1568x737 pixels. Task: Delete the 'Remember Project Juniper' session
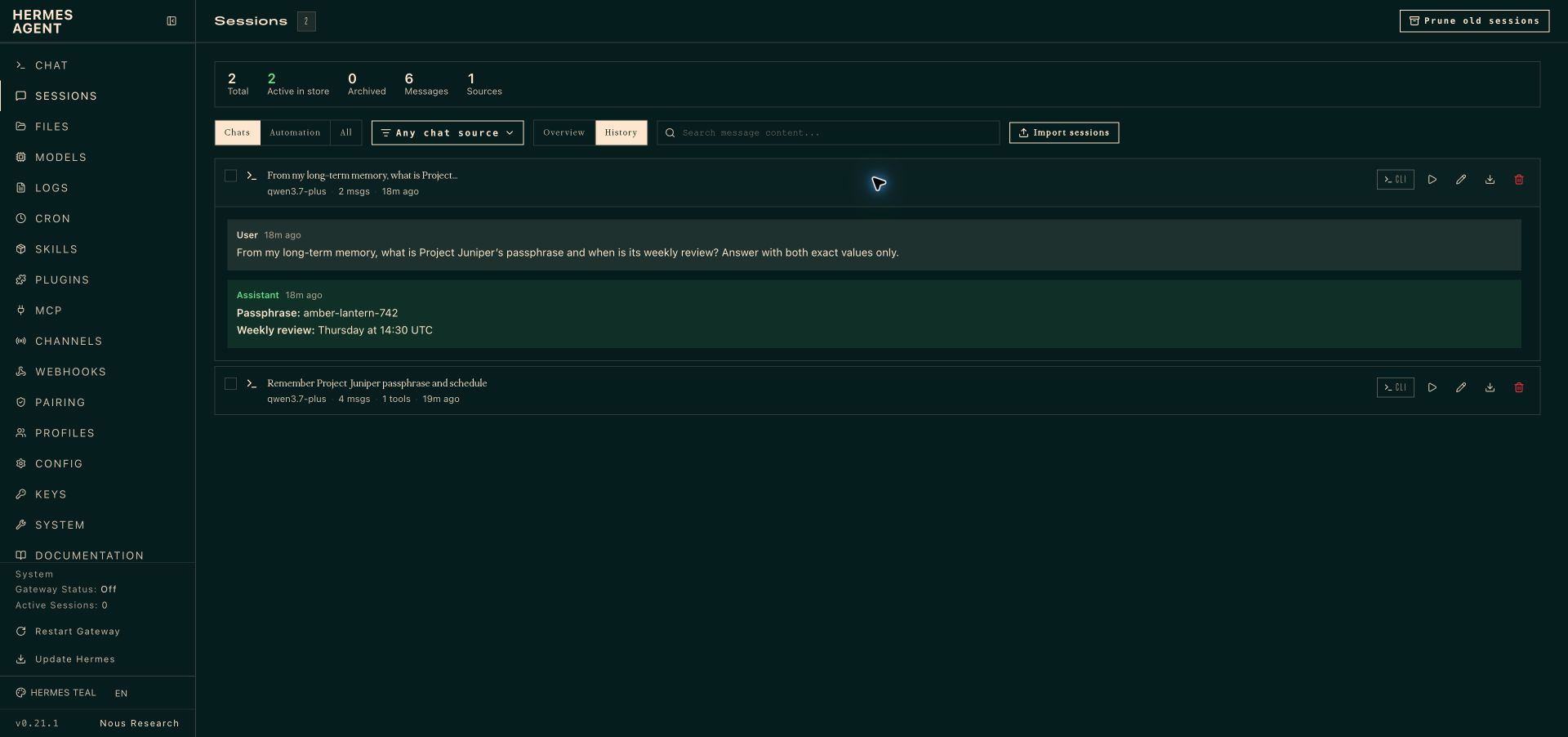coord(1519,387)
